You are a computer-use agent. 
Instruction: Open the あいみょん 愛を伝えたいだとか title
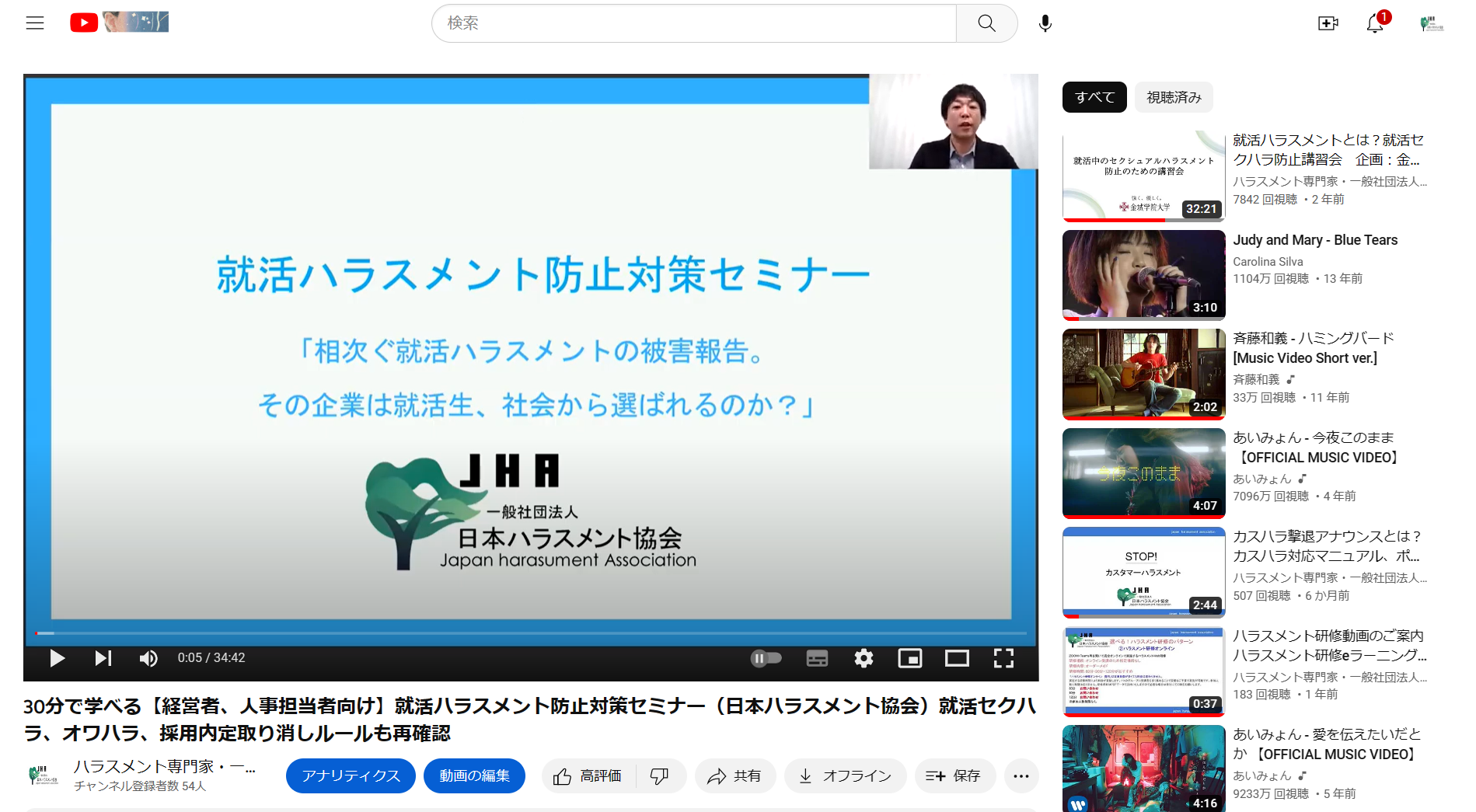pos(1327,744)
